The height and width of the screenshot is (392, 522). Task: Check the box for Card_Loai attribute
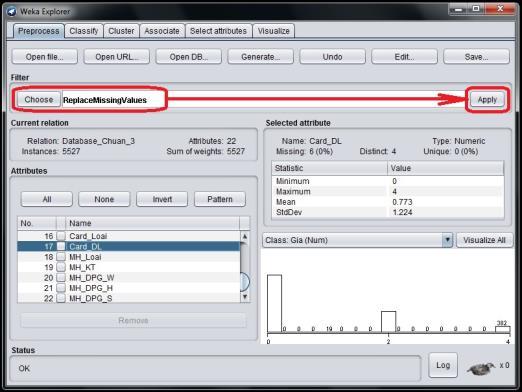(x=61, y=236)
